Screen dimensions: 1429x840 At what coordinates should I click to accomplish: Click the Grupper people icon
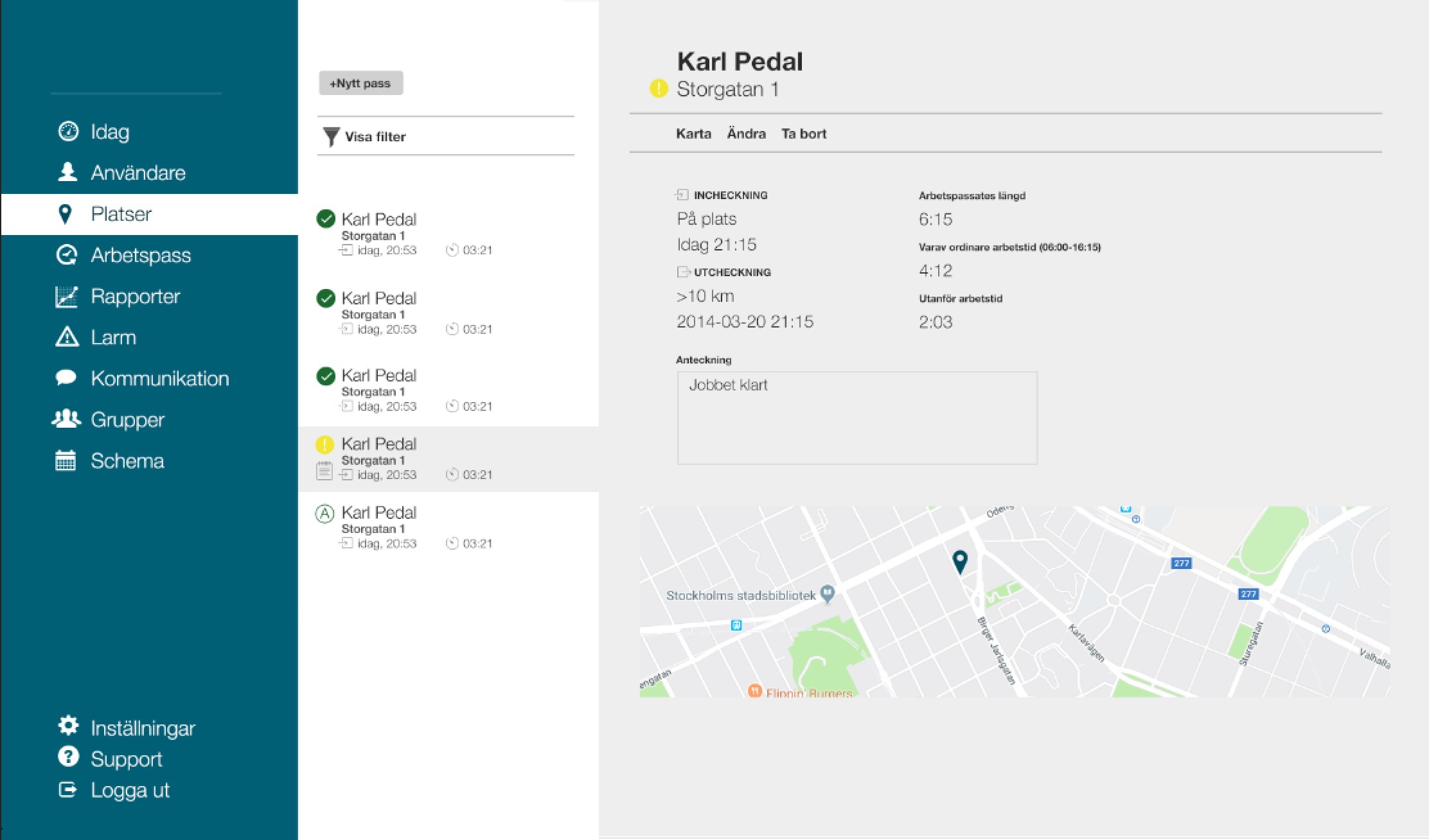tap(66, 419)
